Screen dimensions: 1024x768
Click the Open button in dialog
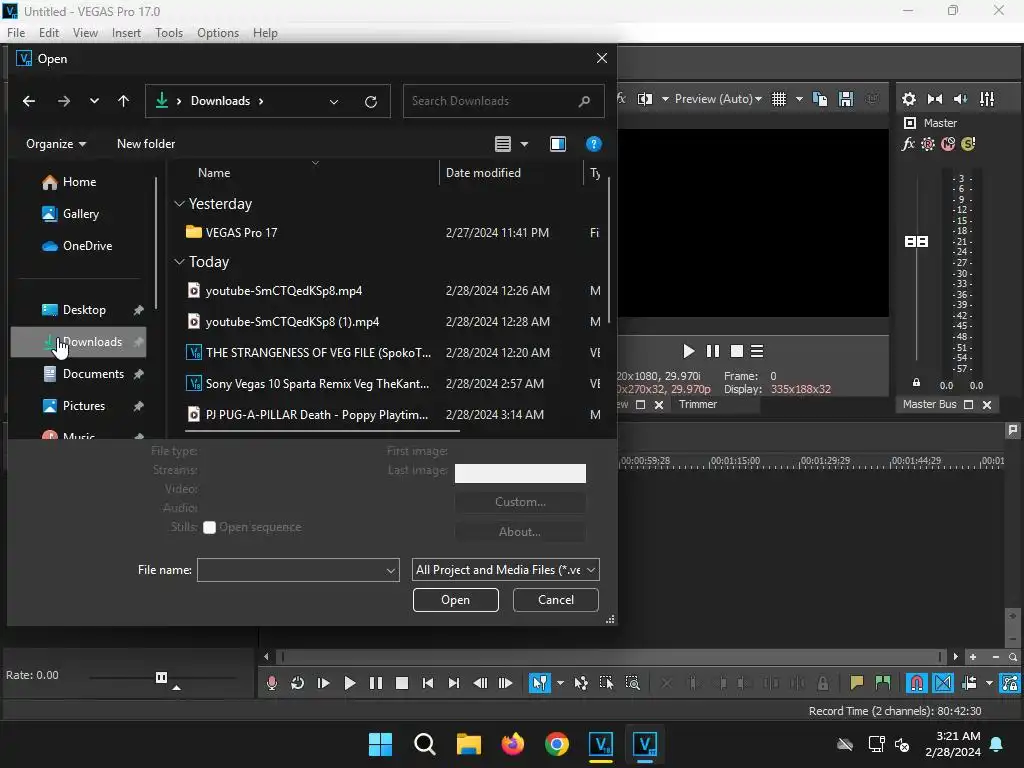[455, 600]
